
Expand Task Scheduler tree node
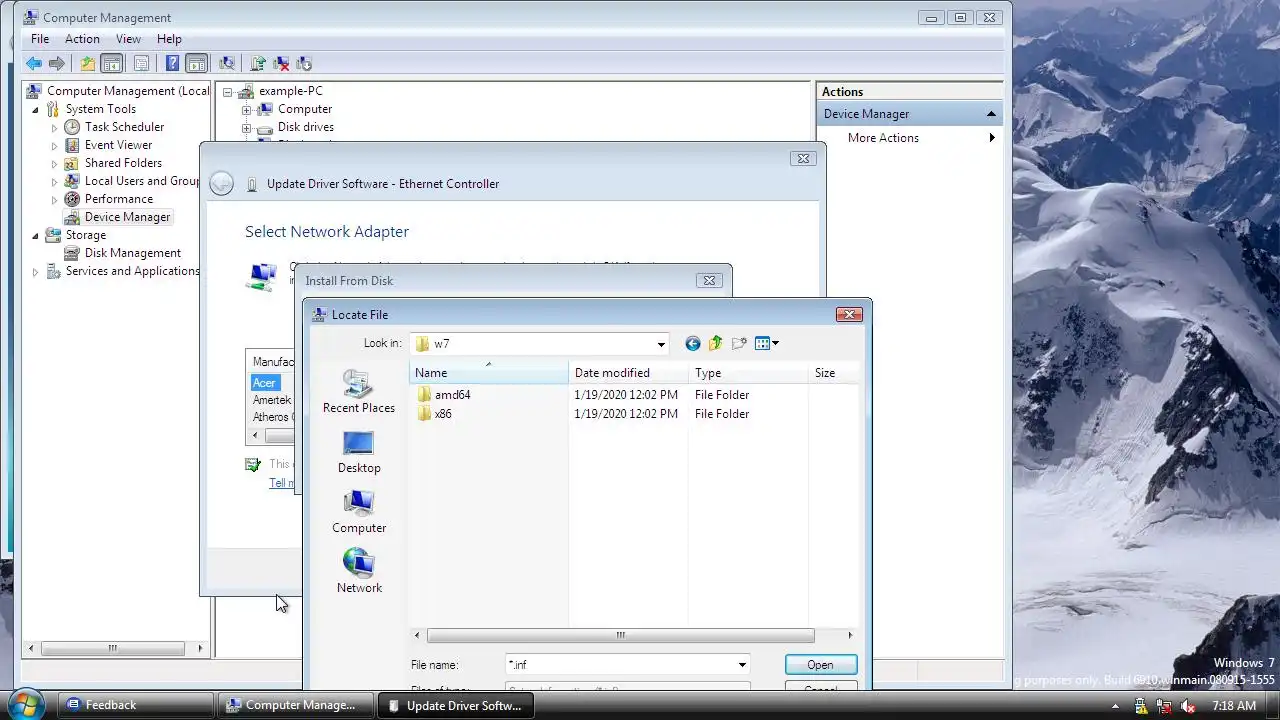(x=55, y=127)
